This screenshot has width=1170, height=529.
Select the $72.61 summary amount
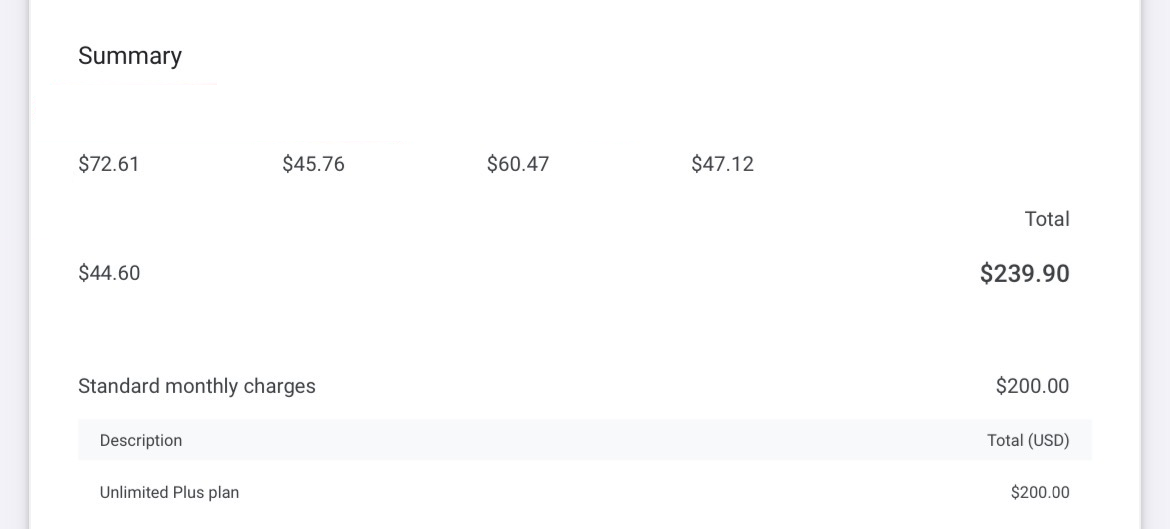[x=109, y=164]
